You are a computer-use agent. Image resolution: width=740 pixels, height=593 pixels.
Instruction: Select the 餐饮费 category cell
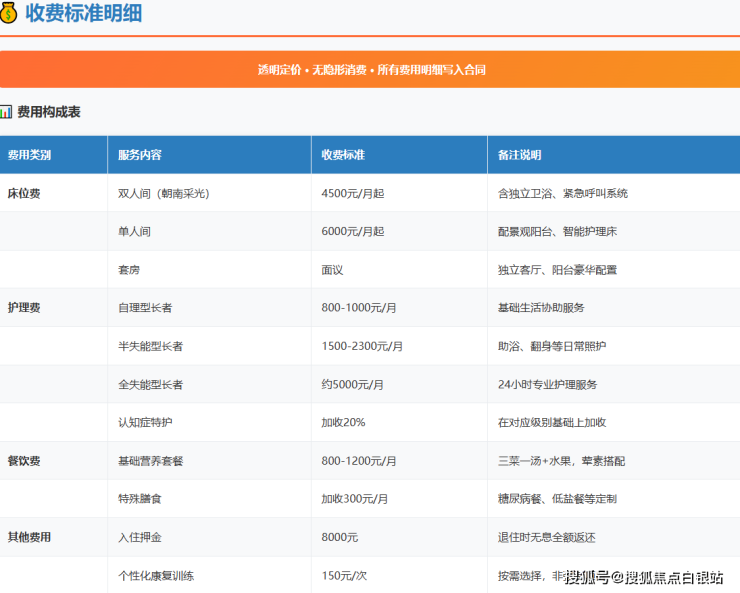point(24,461)
